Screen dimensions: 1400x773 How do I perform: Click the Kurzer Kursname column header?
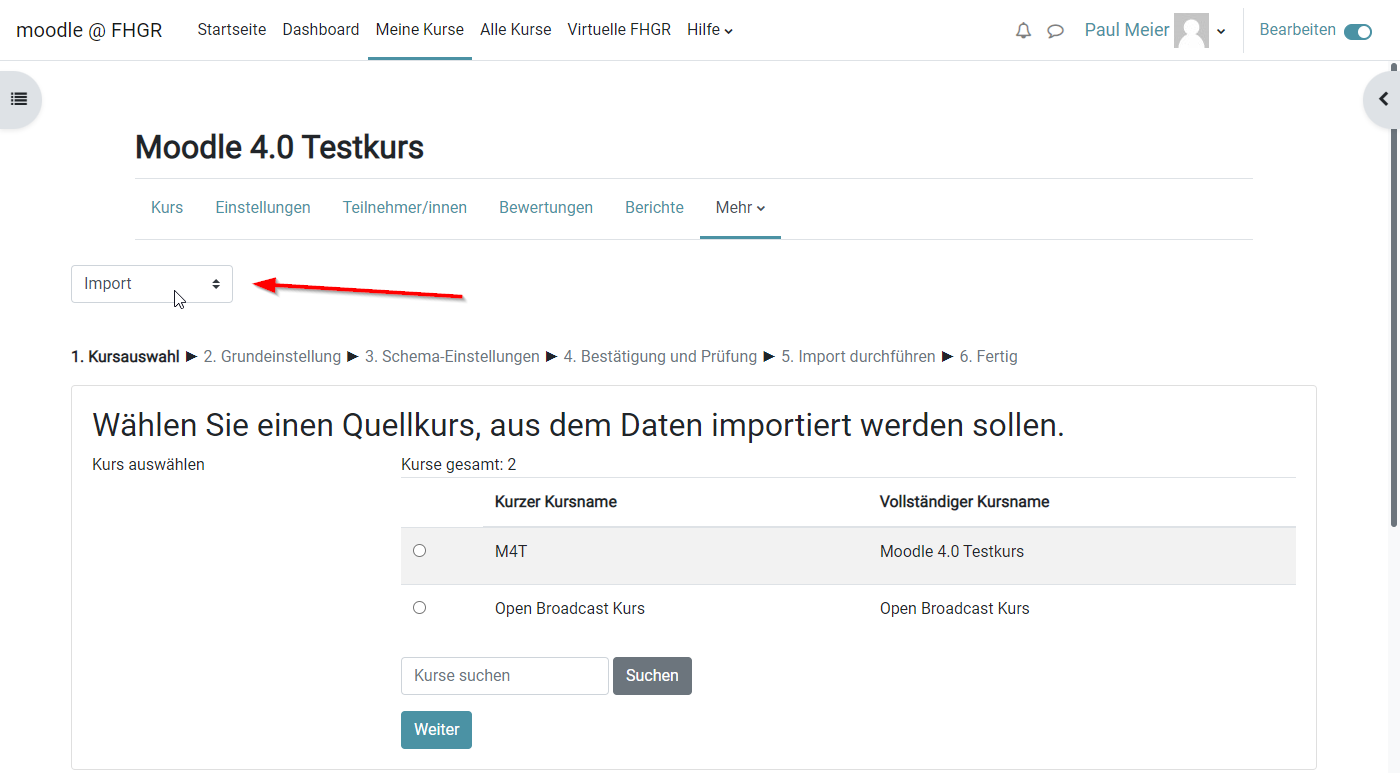556,502
